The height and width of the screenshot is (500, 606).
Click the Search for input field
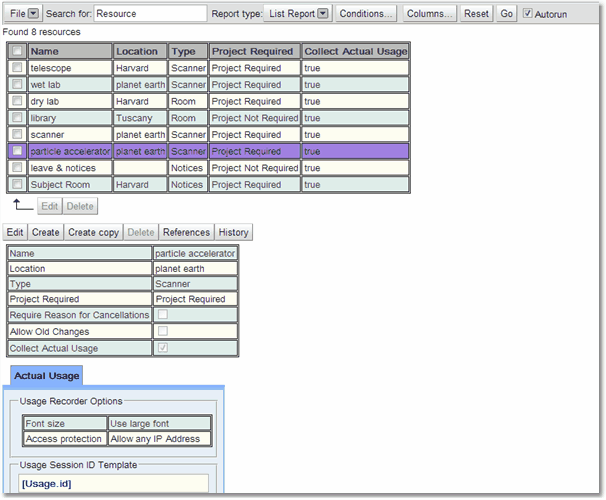[150, 14]
